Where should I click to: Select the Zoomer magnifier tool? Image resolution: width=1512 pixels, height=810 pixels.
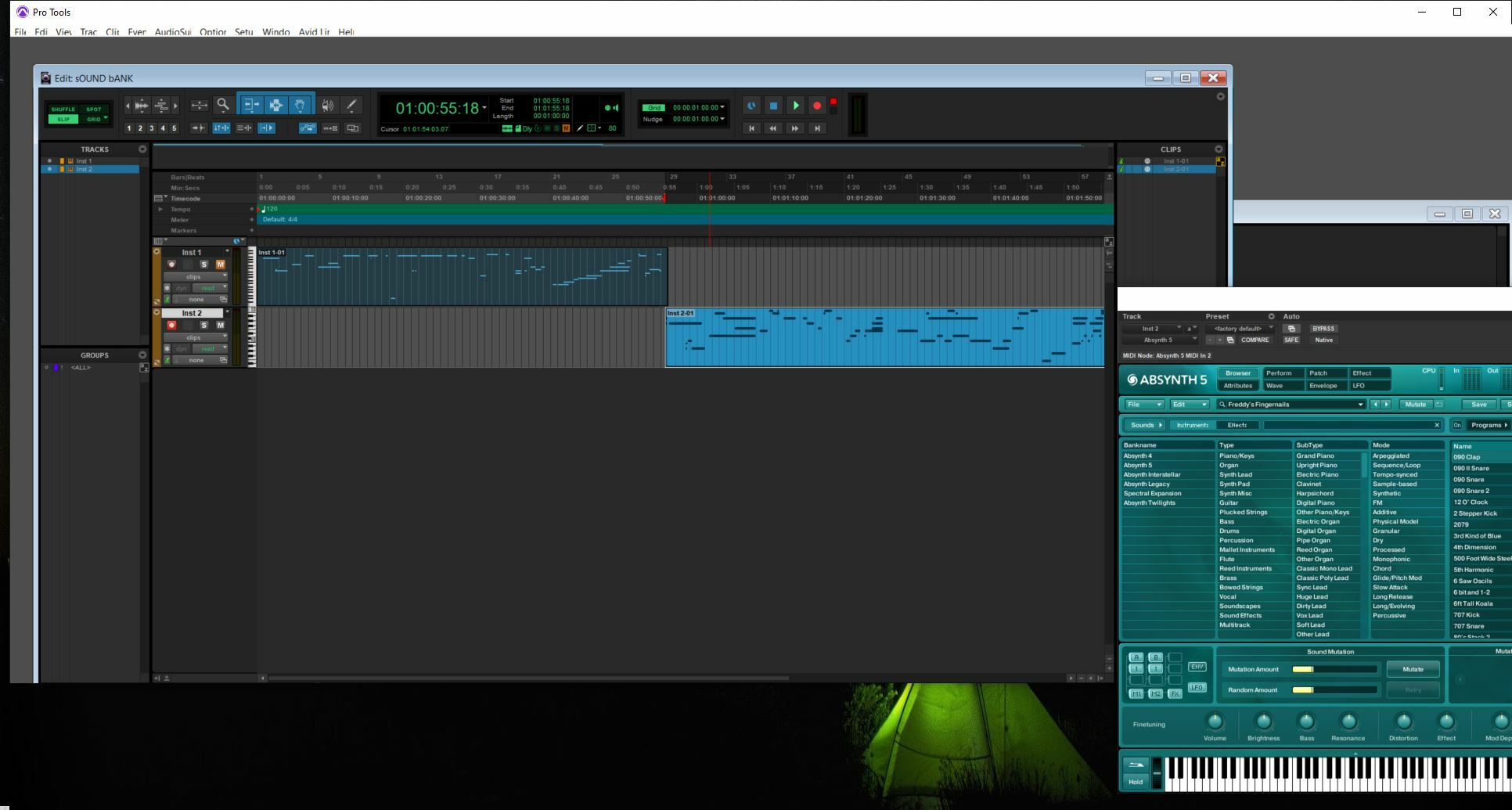point(223,105)
